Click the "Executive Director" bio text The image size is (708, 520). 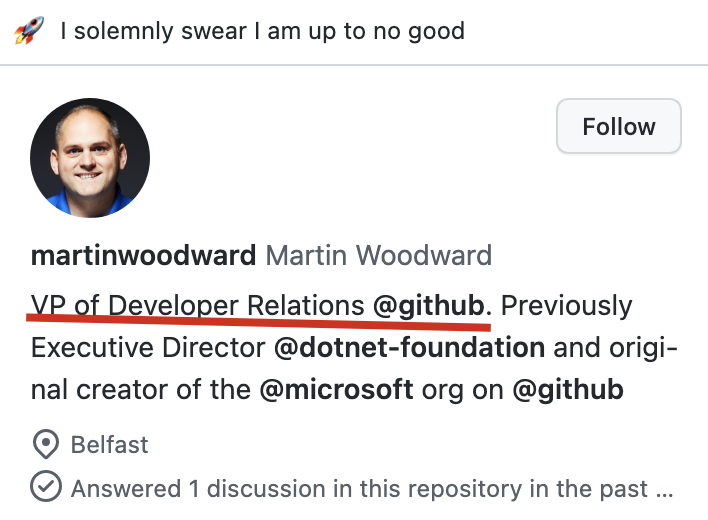click(x=148, y=348)
